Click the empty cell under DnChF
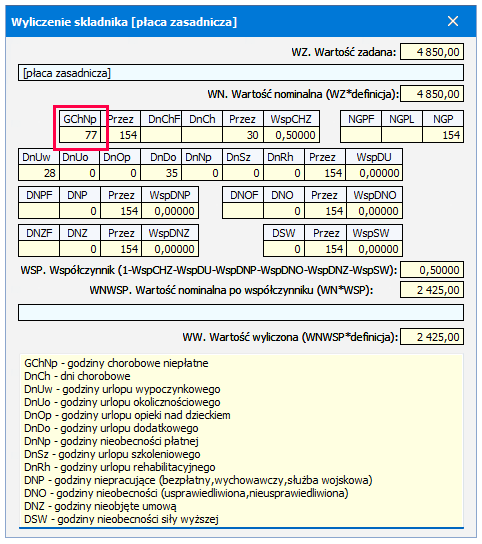 click(x=161, y=135)
